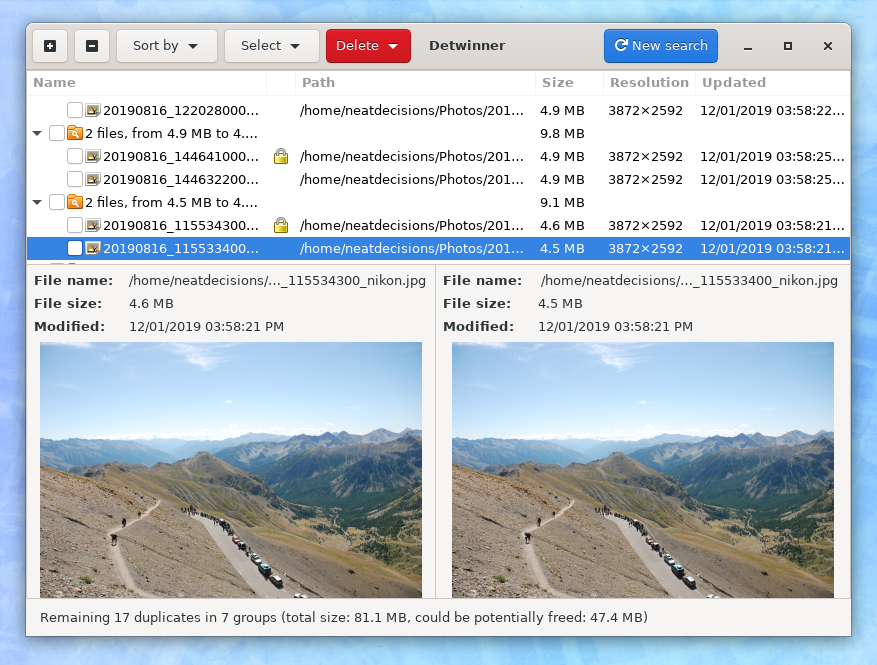Click the left preview image thumbnail
Image resolution: width=877 pixels, height=665 pixels.
[231, 470]
